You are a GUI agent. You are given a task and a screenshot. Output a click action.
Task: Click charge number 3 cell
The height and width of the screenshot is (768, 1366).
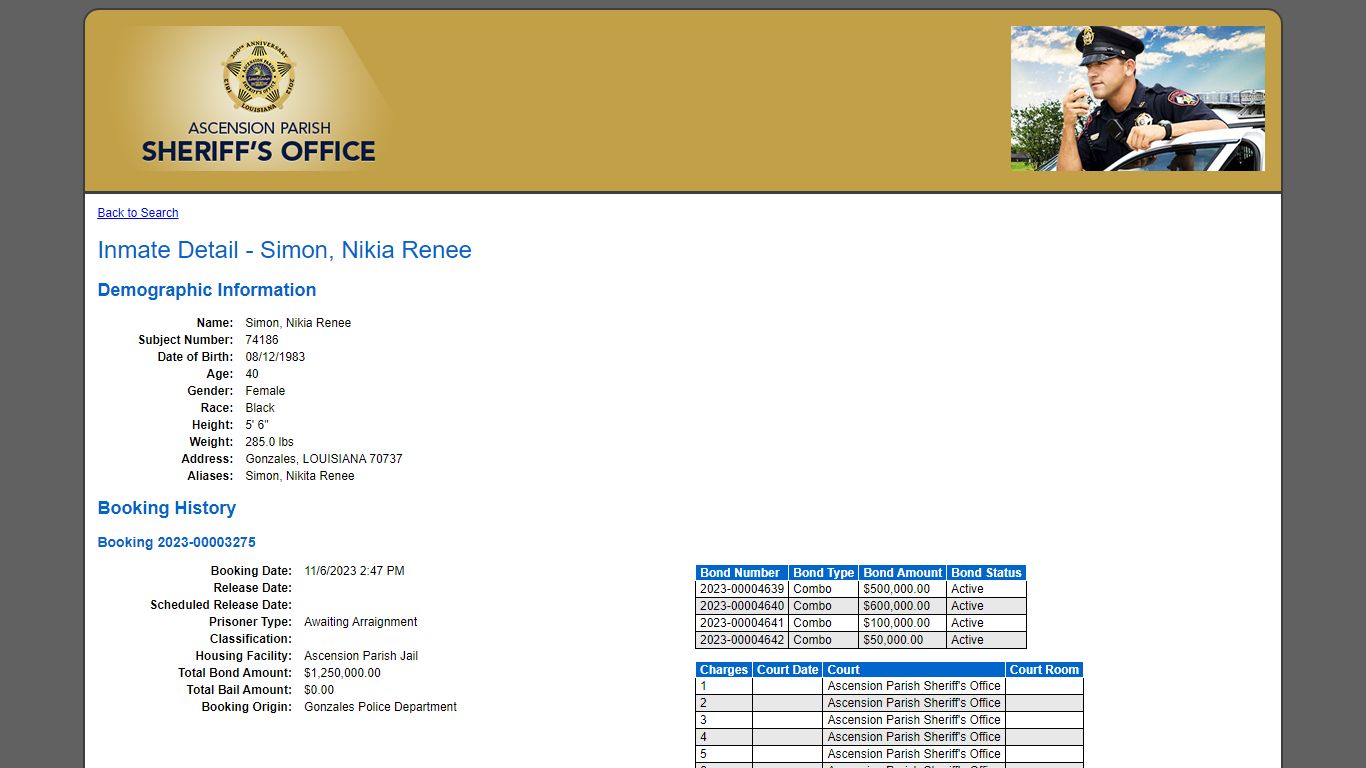click(724, 720)
